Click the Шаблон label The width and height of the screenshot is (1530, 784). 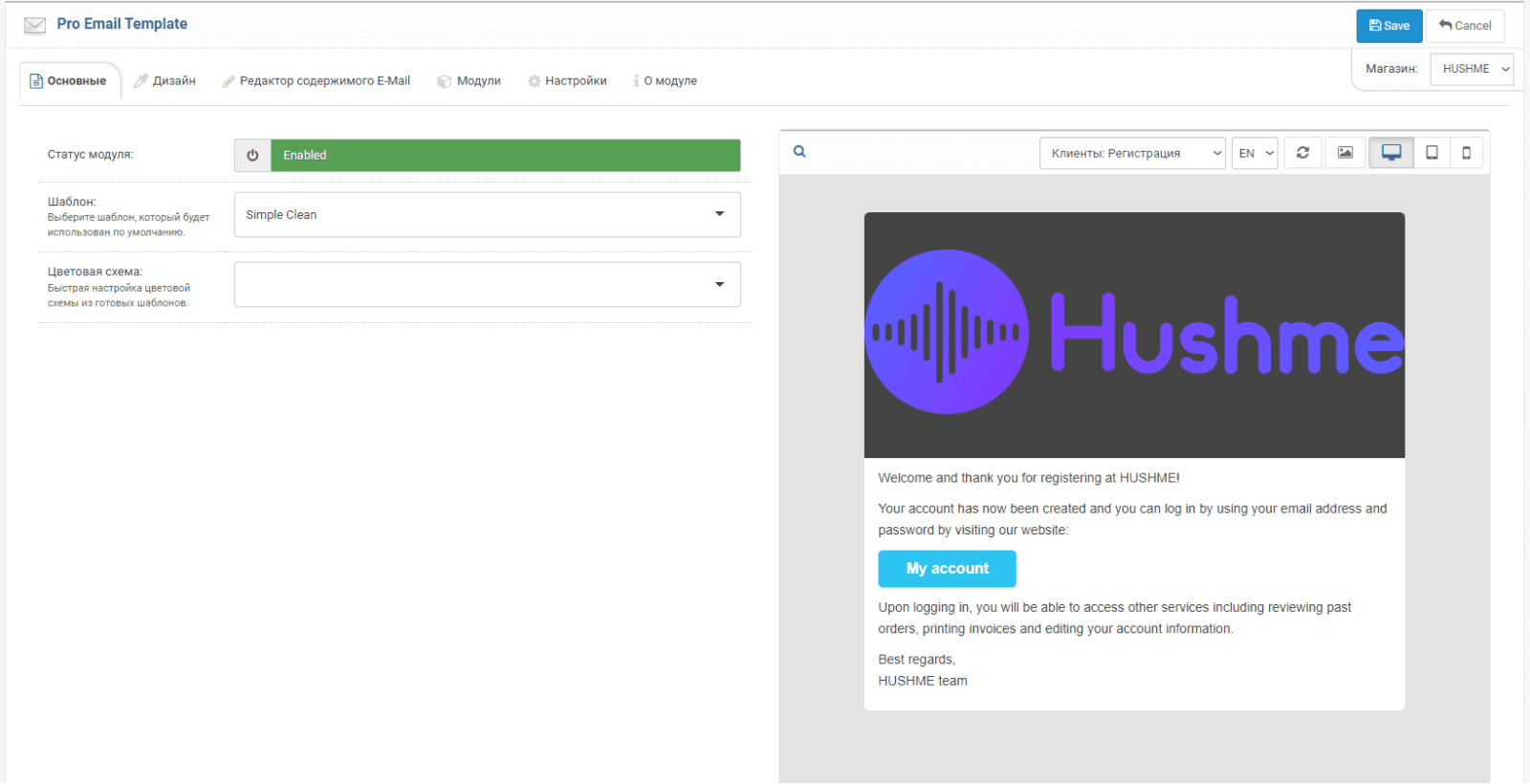click(72, 202)
